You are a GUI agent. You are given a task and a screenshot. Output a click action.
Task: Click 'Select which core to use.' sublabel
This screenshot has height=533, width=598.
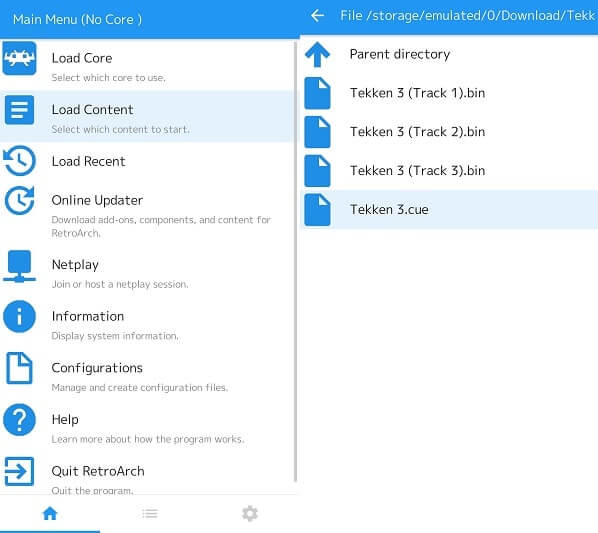[108, 78]
